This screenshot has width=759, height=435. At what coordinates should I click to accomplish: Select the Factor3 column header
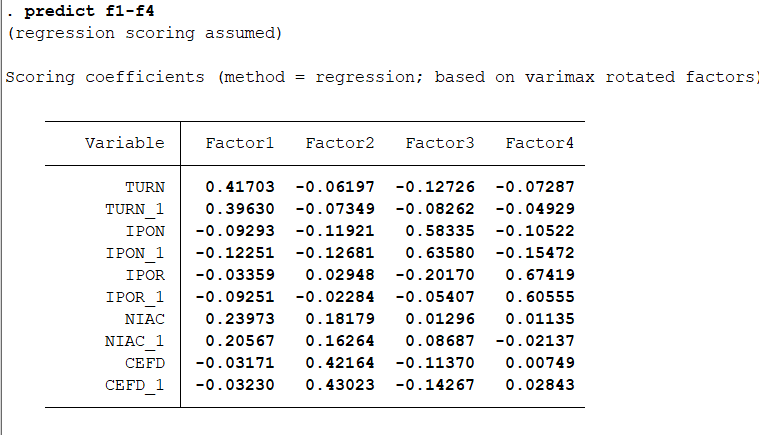tap(440, 143)
